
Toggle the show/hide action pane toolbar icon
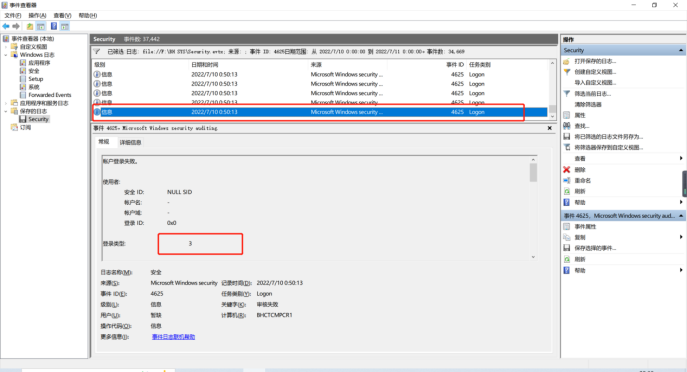coord(65,26)
